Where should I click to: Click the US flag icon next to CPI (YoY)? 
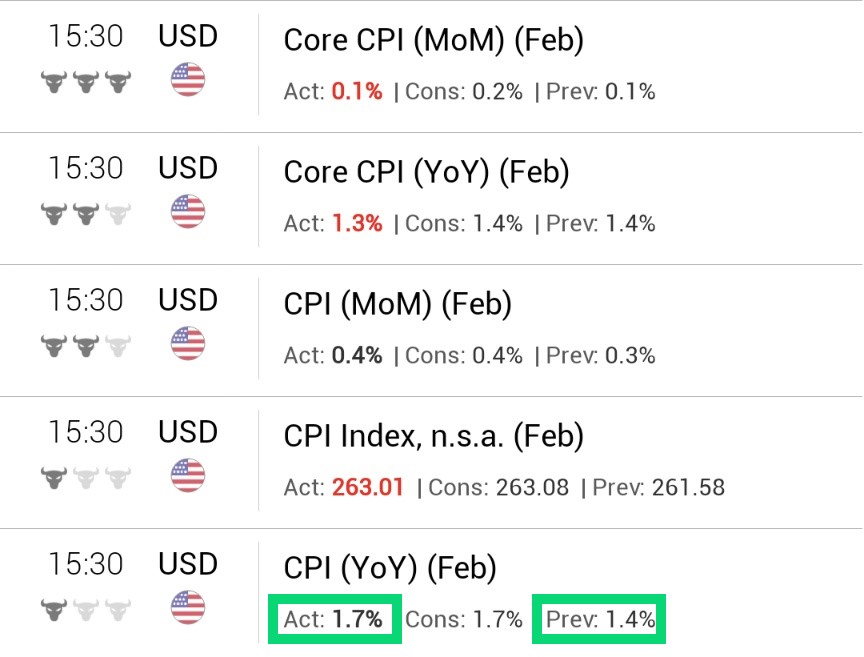pyautogui.click(x=188, y=606)
